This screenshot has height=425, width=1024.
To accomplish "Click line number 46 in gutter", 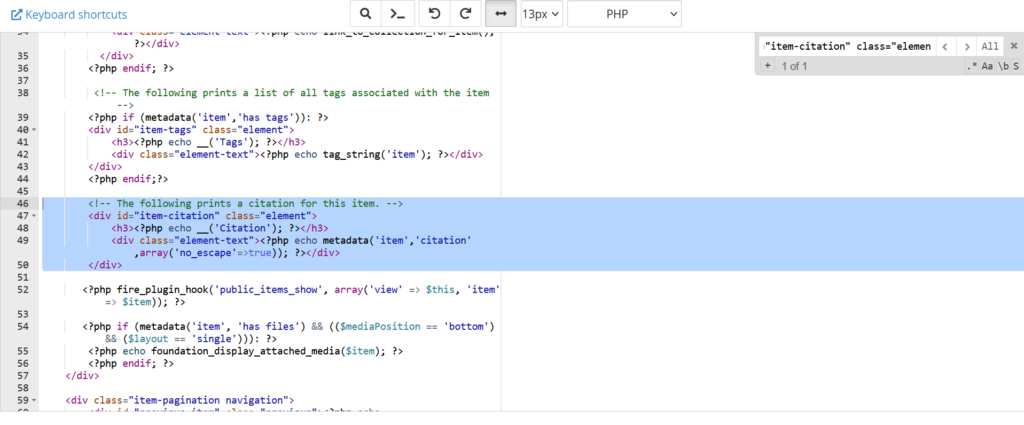I will 22,203.
